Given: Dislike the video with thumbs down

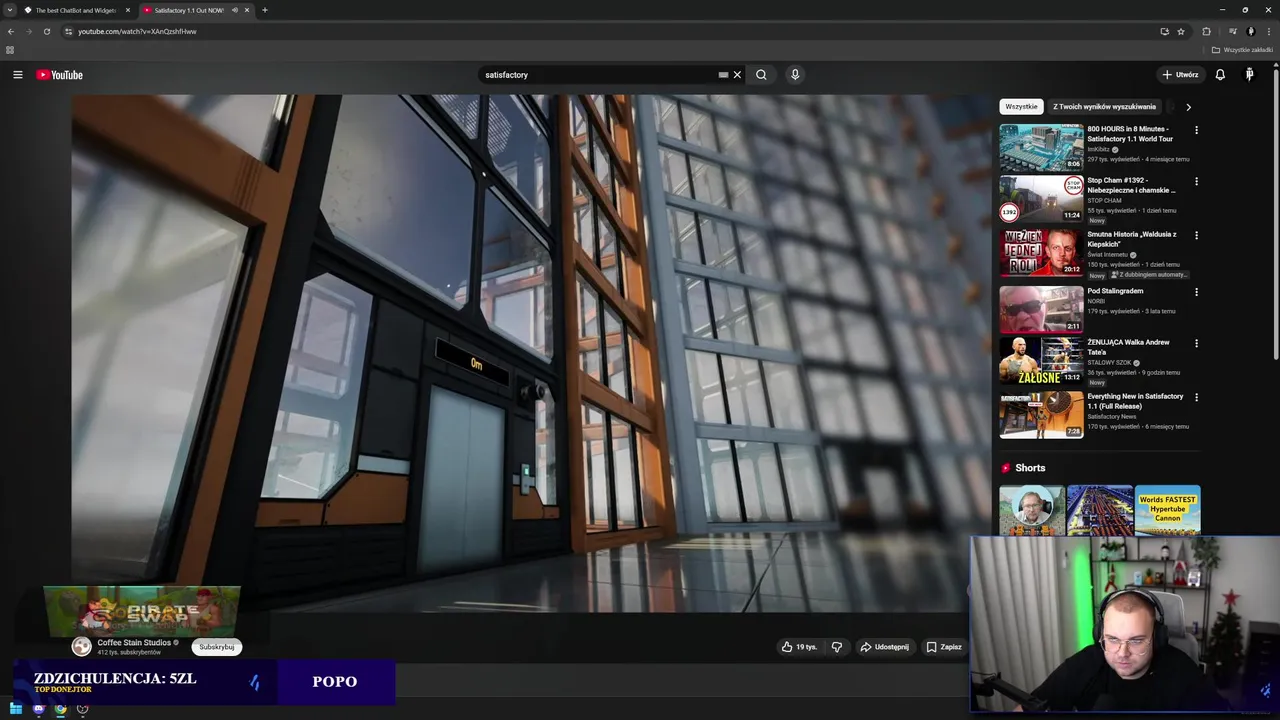Looking at the screenshot, I should (837, 647).
